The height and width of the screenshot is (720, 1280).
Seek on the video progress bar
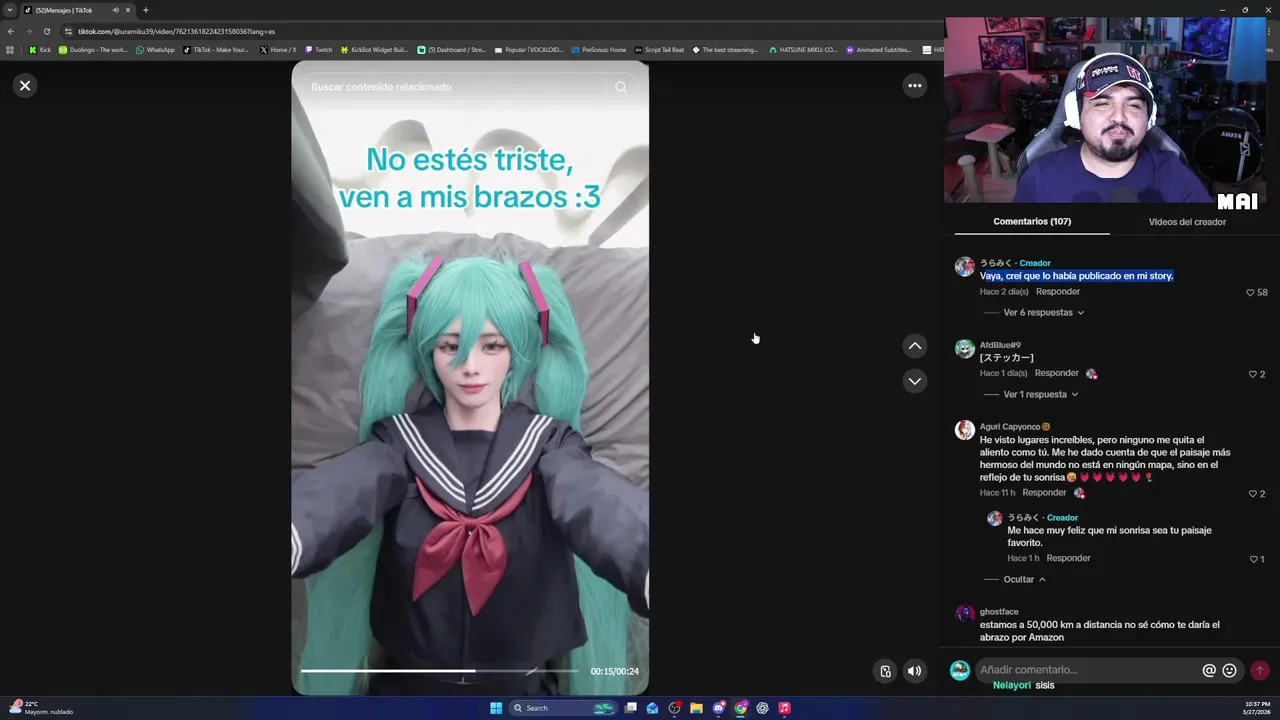[439, 671]
